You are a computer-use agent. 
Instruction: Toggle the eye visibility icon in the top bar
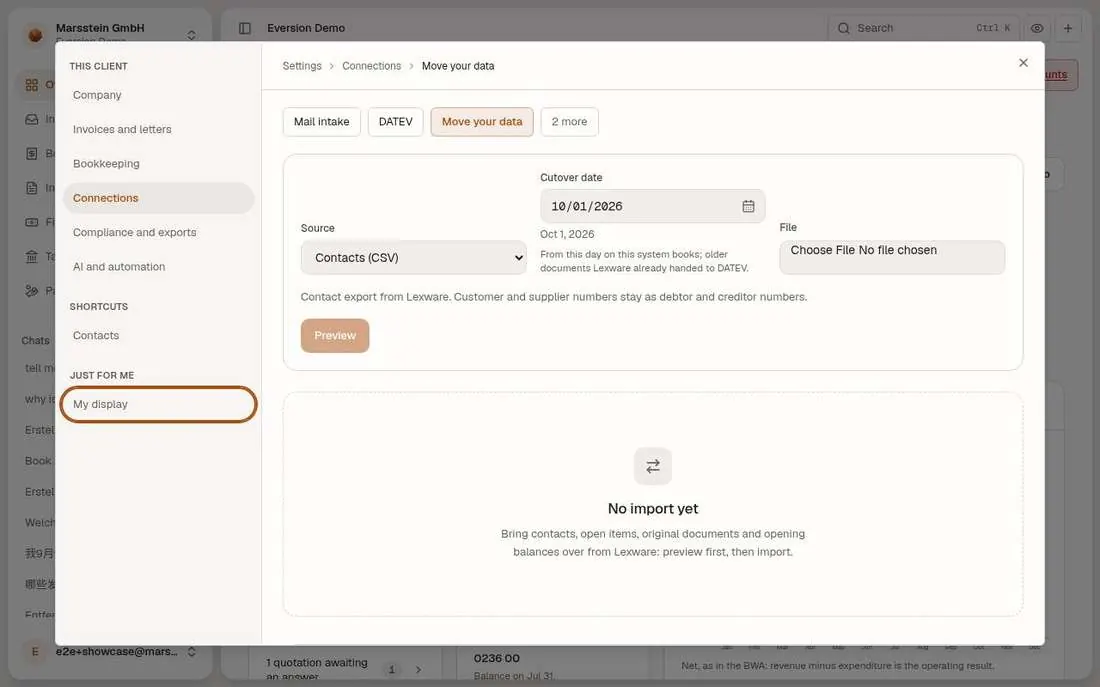tap(1037, 28)
